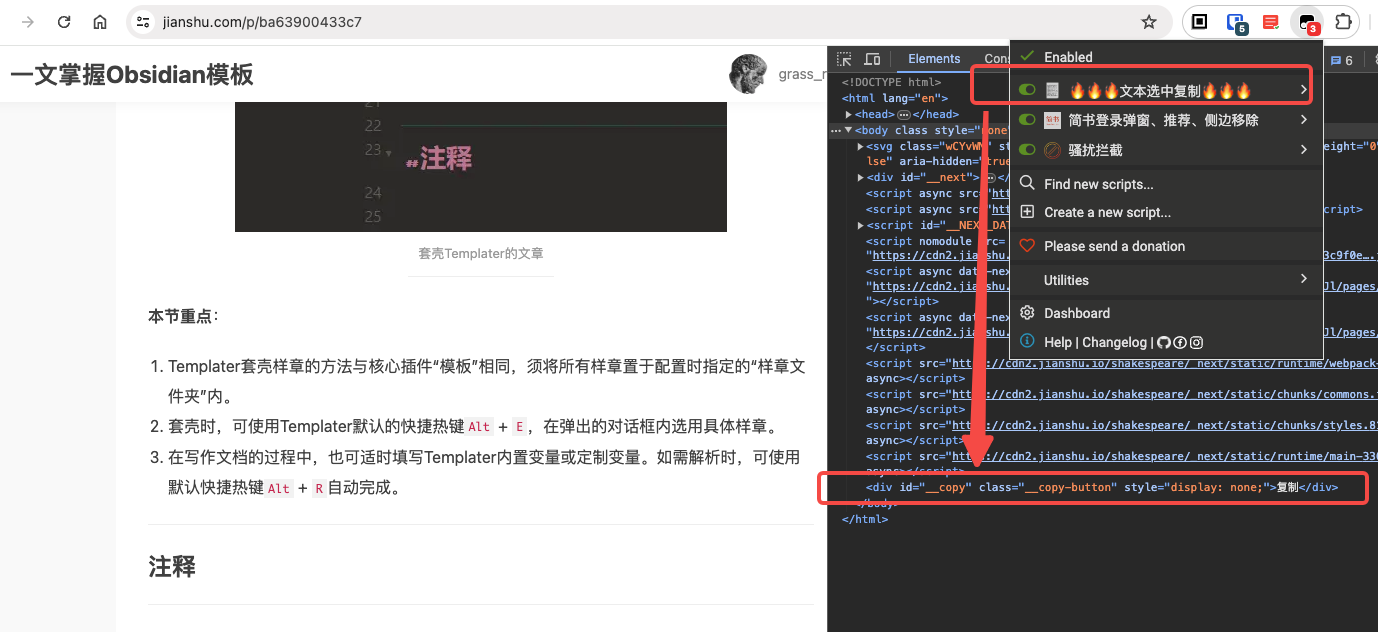This screenshot has height=632, width=1378.
Task: Toggle DevTools device toolbar
Action: 872,59
